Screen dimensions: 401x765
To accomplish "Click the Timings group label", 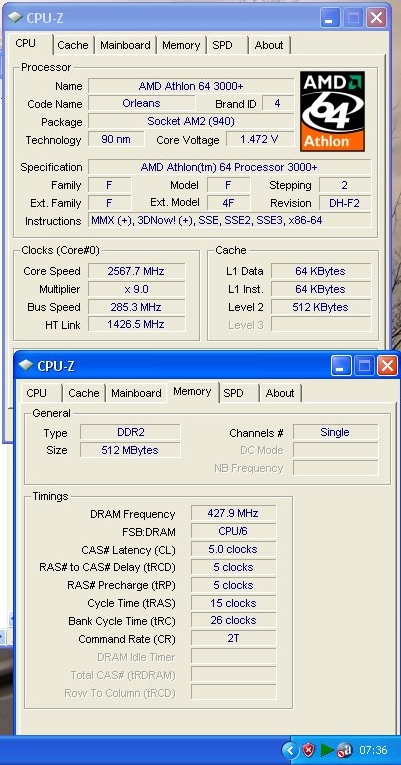I will (50, 496).
